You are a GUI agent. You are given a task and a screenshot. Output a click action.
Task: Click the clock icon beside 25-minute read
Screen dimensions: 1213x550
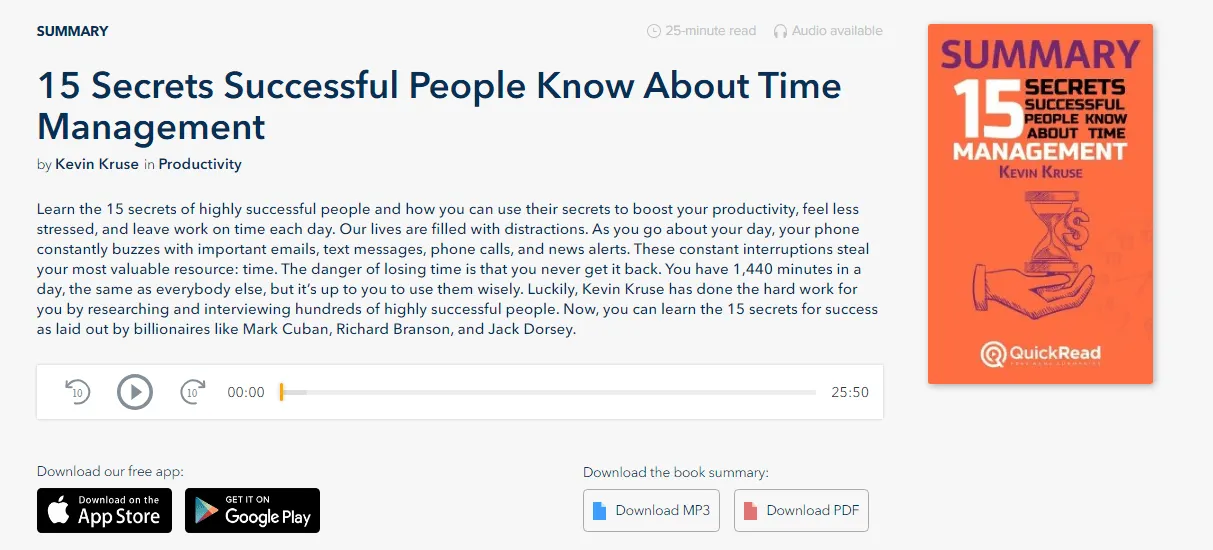pos(654,31)
